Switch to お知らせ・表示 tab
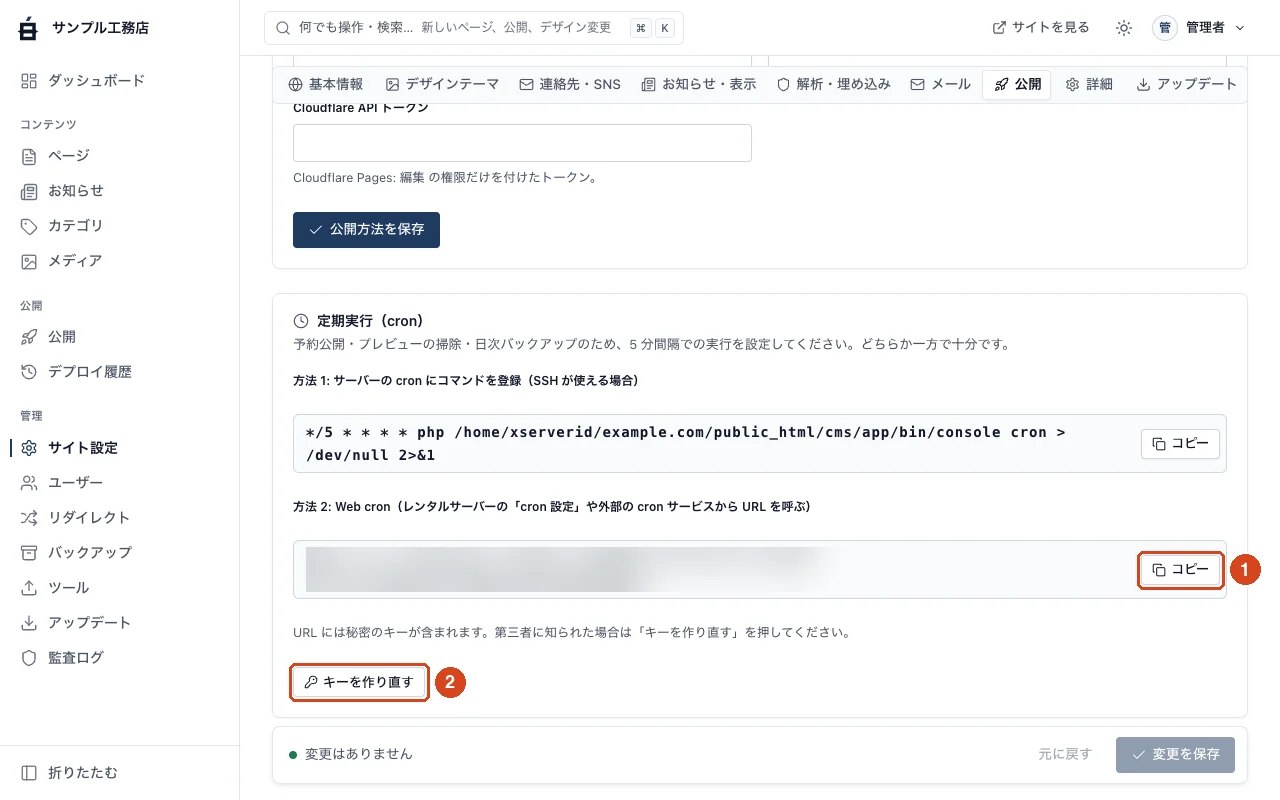Screen dimensions: 1280x800 [699, 84]
